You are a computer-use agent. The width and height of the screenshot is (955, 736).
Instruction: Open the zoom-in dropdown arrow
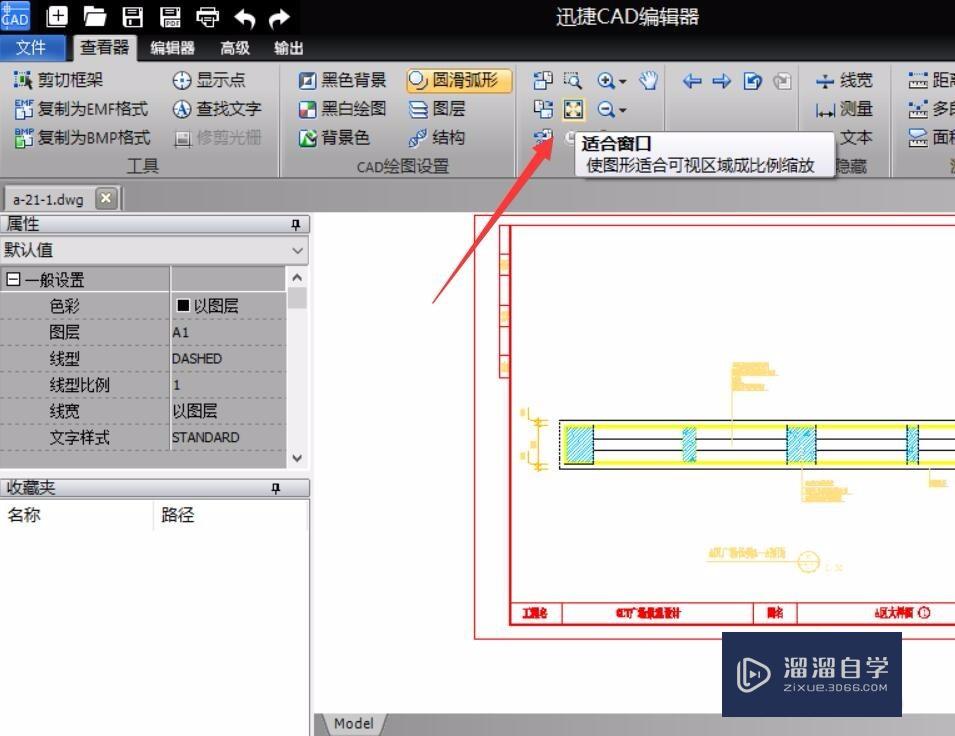point(623,81)
